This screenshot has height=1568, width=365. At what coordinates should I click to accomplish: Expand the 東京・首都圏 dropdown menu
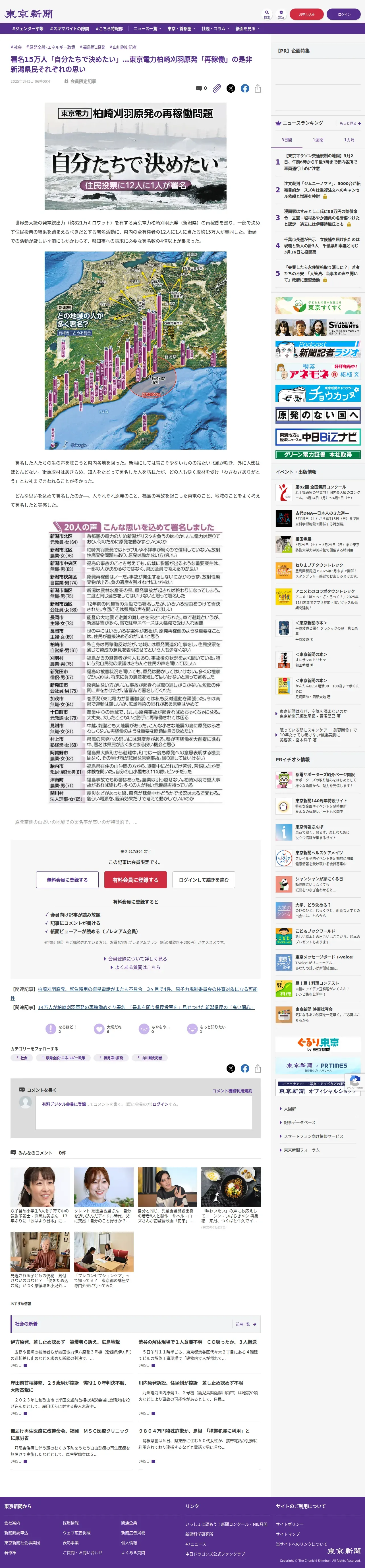point(181,29)
